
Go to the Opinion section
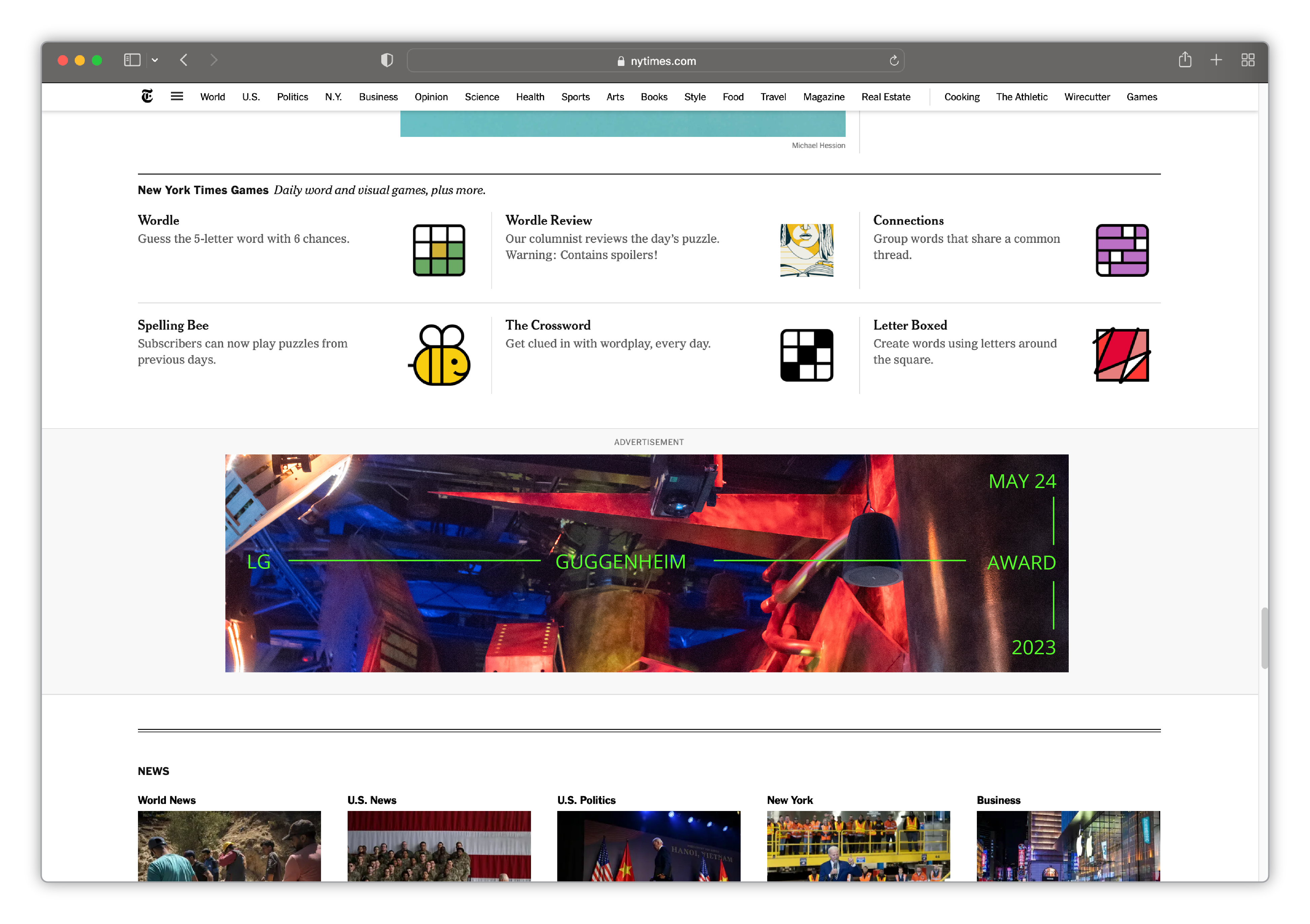pos(431,97)
